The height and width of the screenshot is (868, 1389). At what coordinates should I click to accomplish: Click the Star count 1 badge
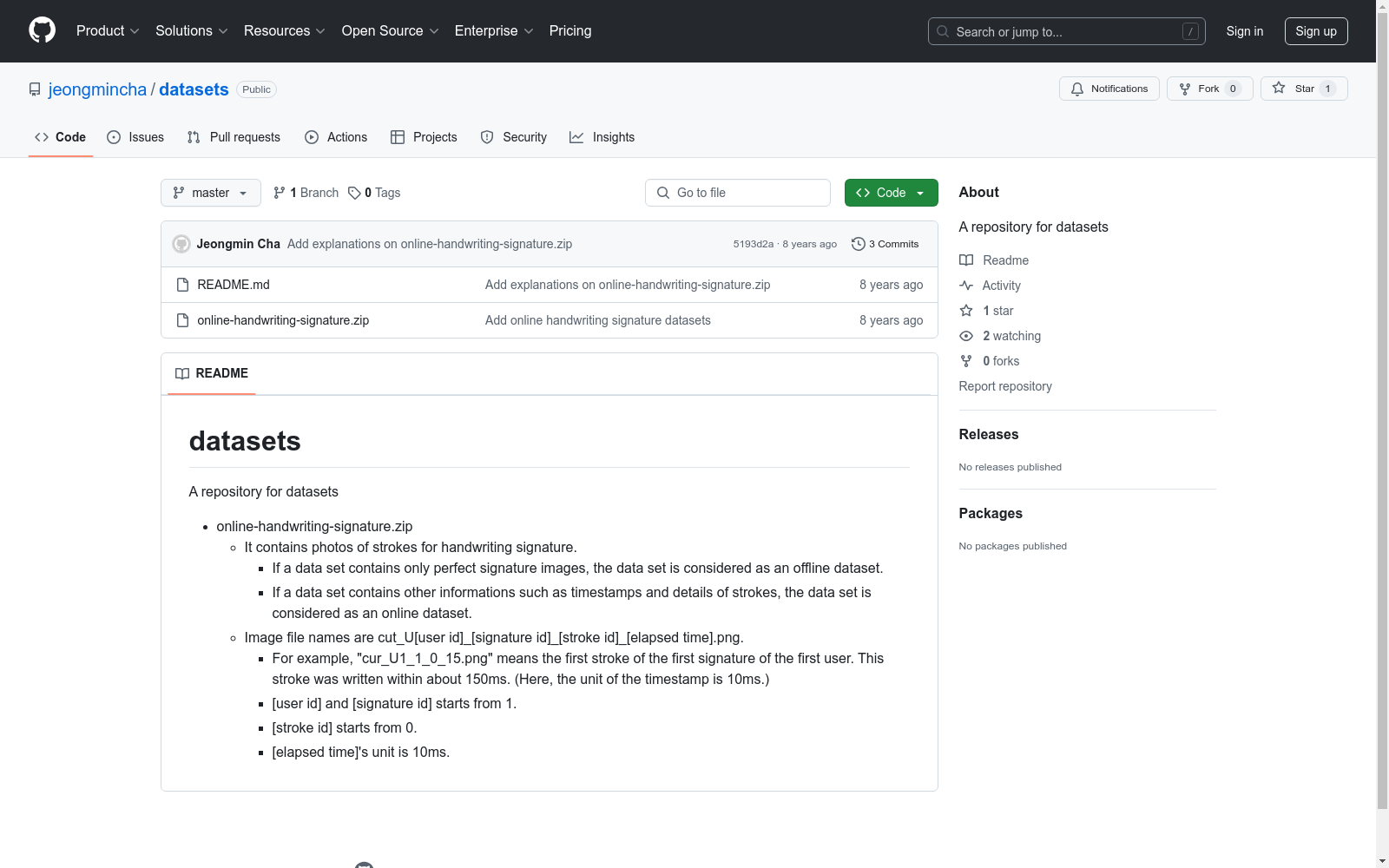pos(1327,89)
